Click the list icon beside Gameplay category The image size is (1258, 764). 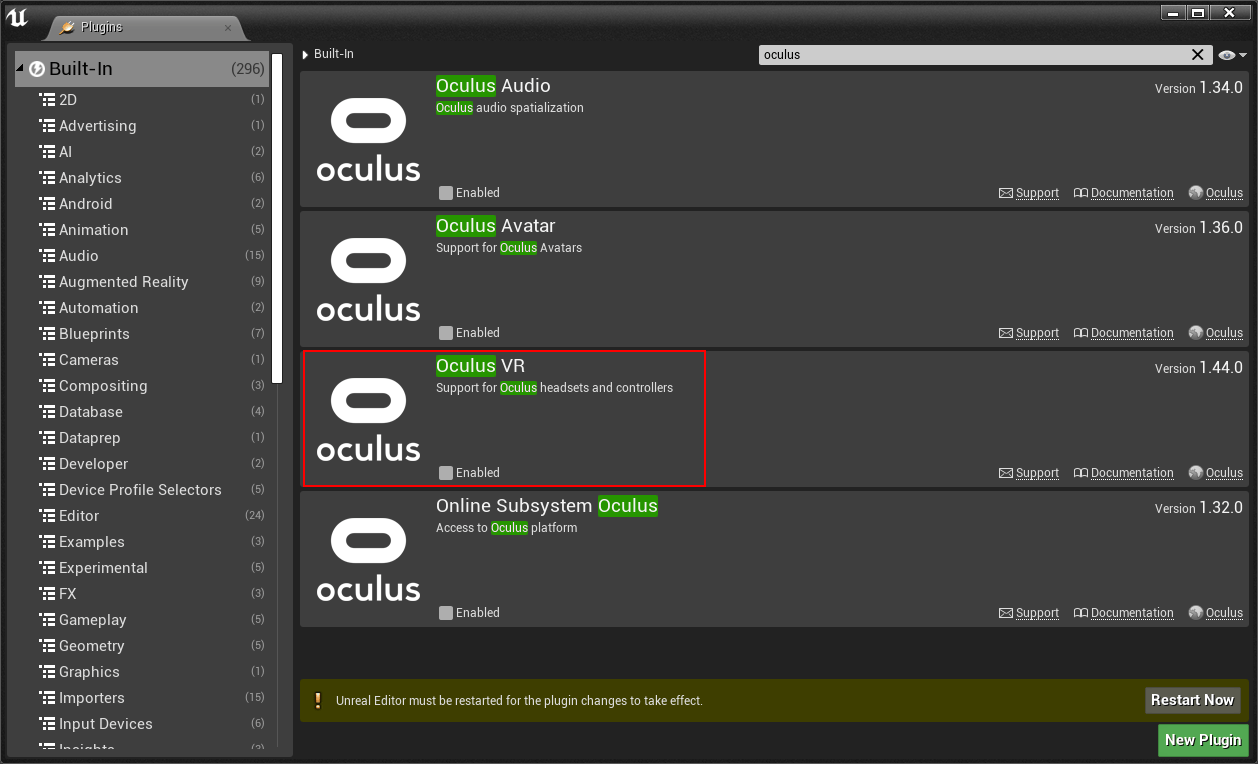click(x=47, y=620)
